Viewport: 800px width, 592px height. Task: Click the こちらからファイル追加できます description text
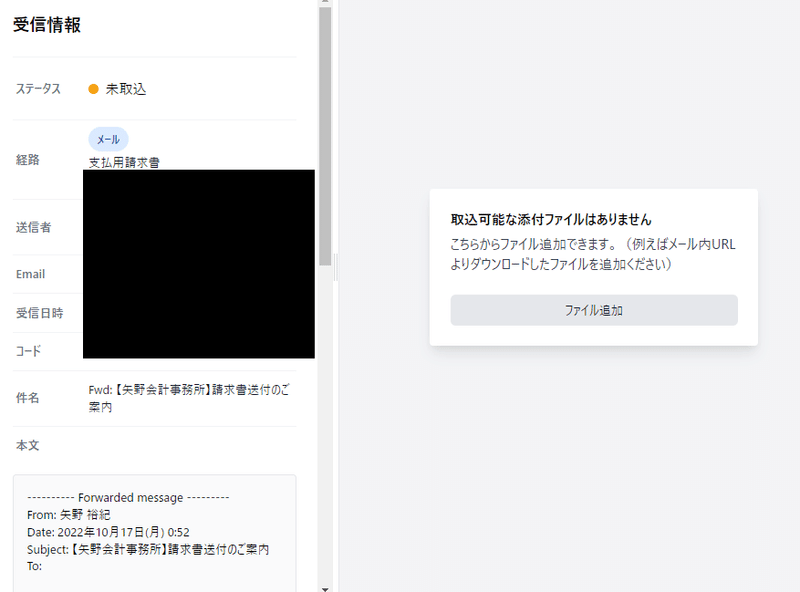pyautogui.click(x=593, y=254)
